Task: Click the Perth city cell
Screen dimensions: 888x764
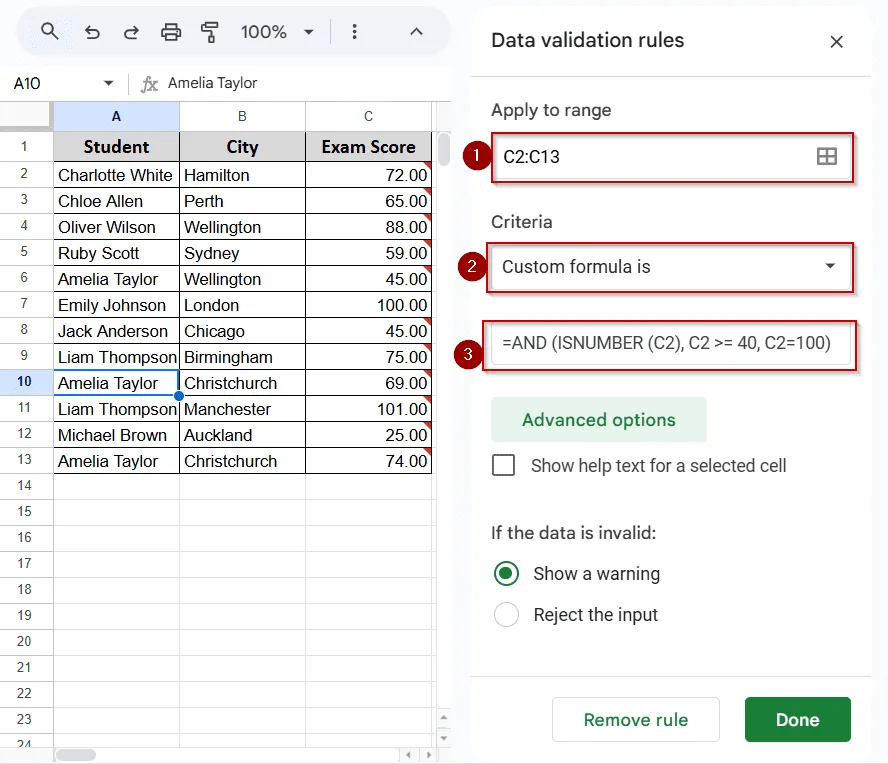Action: (242, 201)
